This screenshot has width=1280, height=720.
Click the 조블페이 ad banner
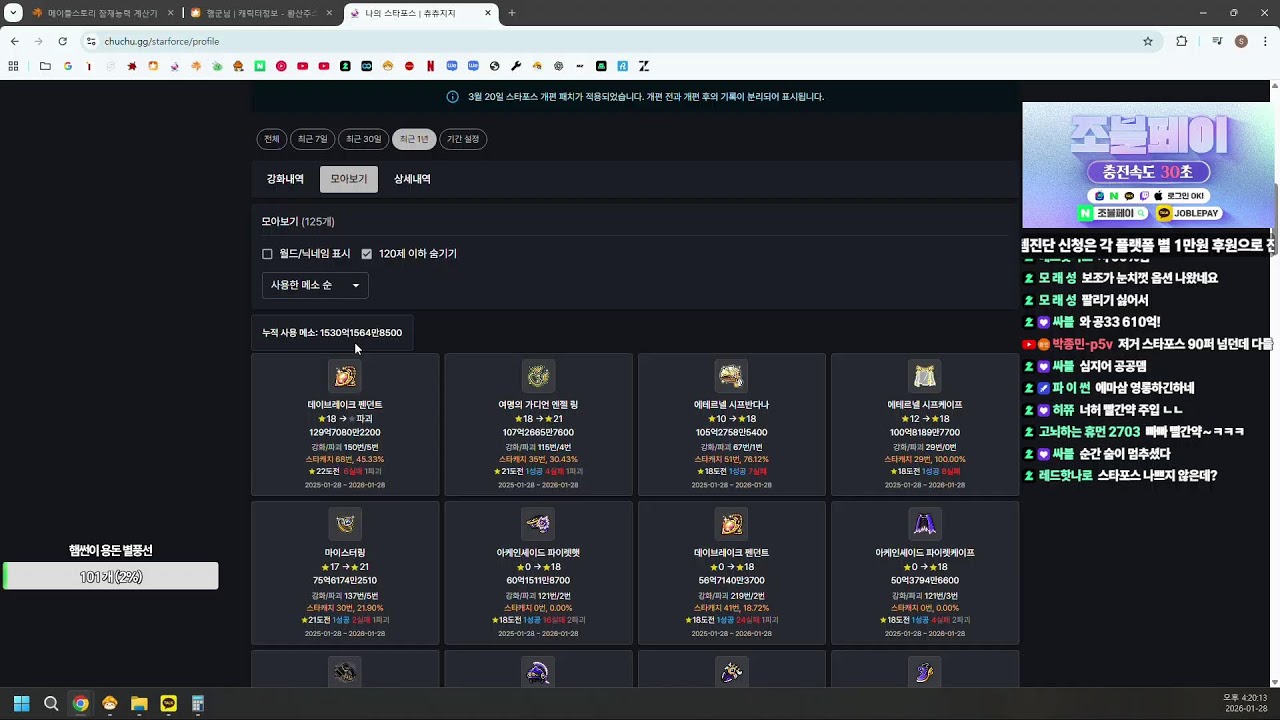[x=1148, y=165]
